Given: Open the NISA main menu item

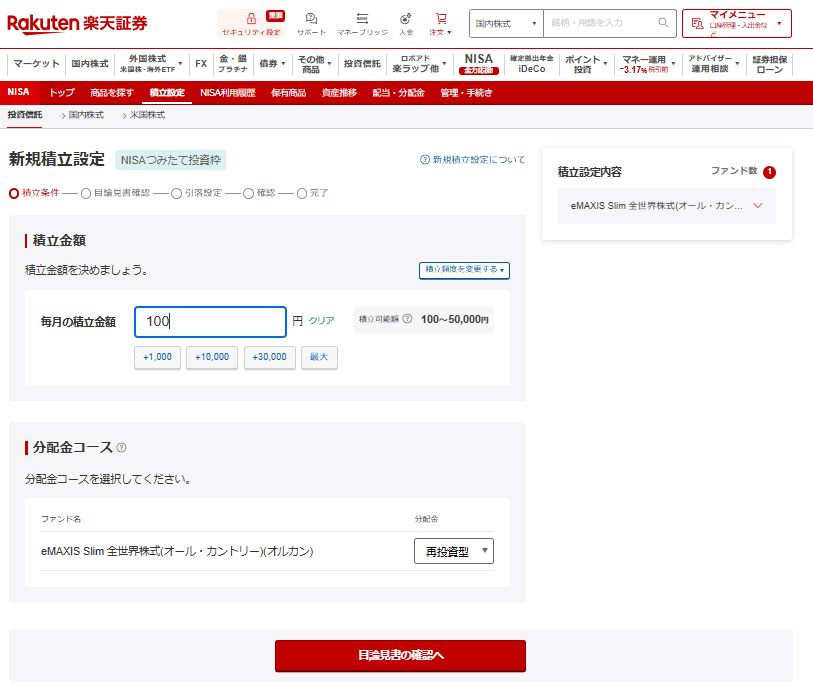Looking at the screenshot, I should click(478, 64).
